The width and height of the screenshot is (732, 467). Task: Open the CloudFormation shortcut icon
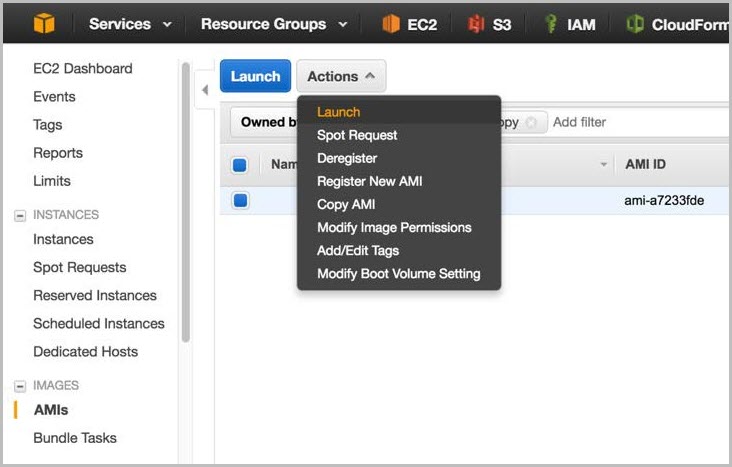[634, 24]
